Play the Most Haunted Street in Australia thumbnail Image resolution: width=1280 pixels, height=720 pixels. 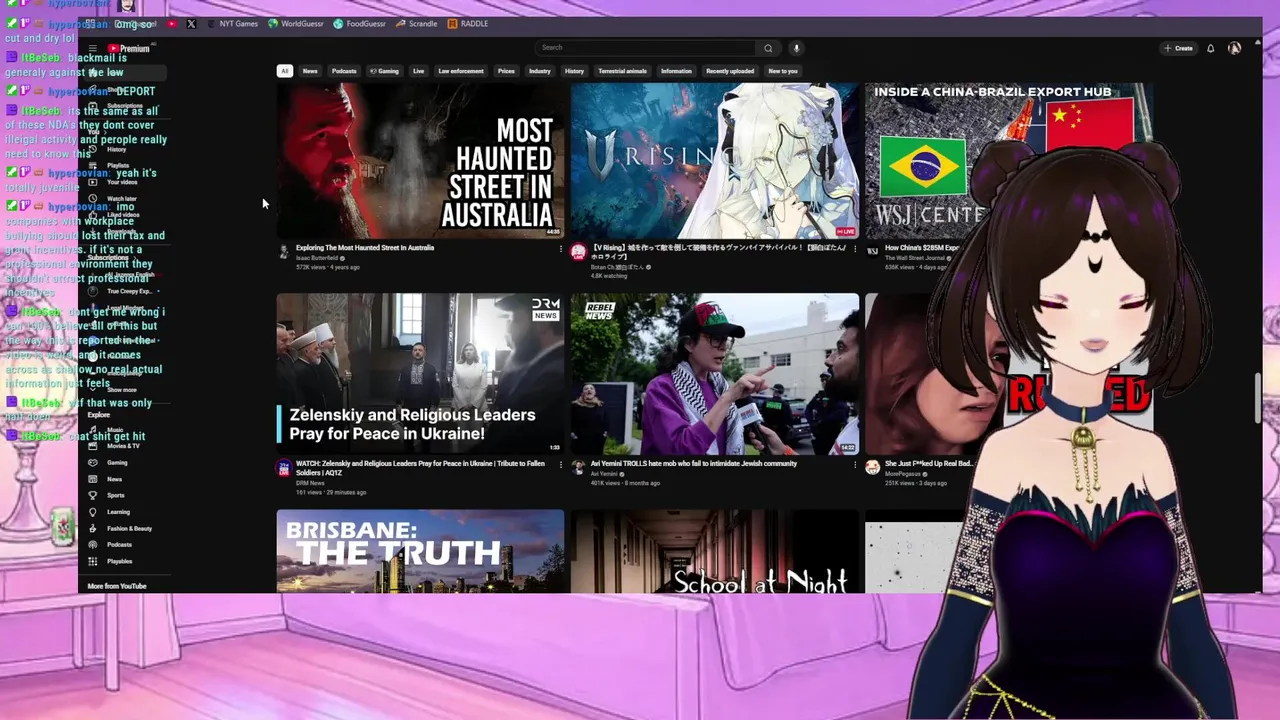pos(420,161)
